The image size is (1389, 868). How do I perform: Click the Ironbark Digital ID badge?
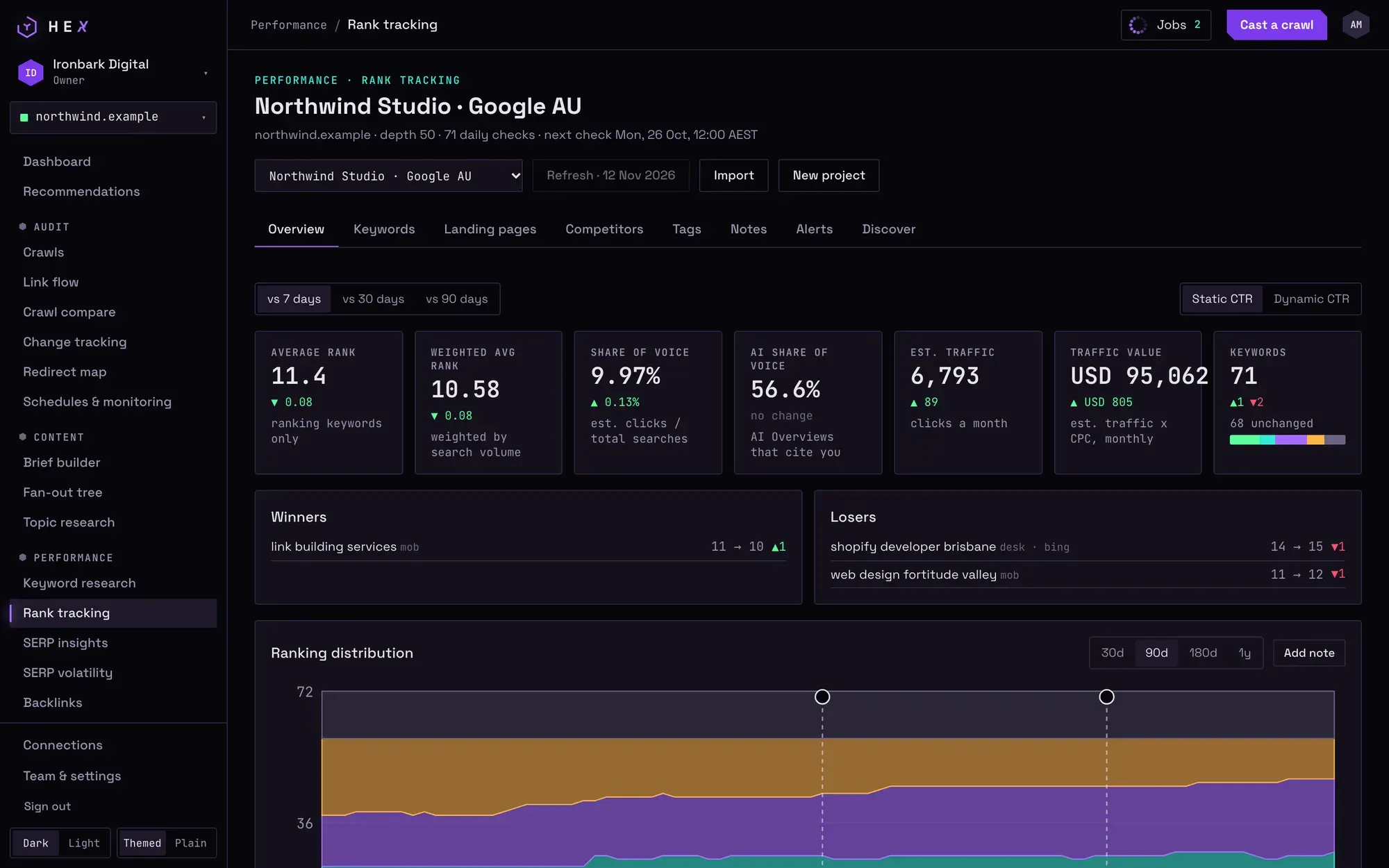pyautogui.click(x=31, y=72)
